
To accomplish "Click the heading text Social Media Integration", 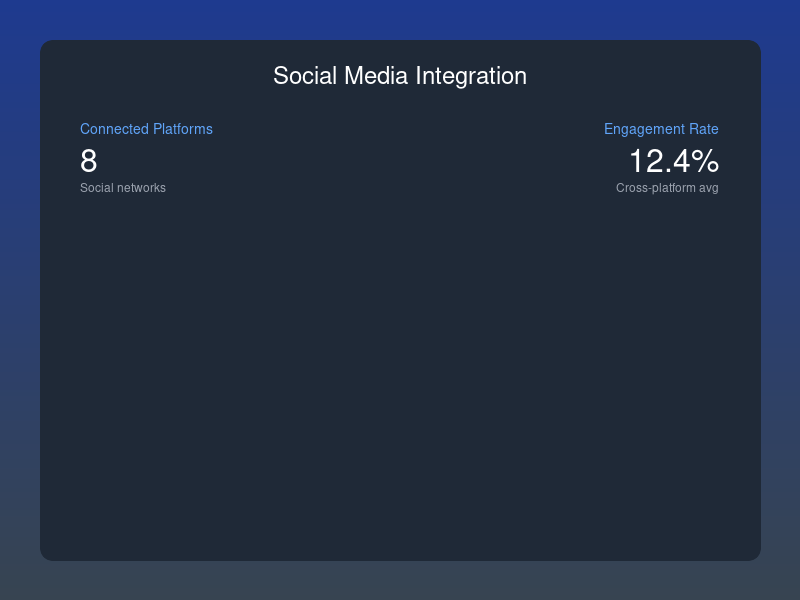I will [x=400, y=76].
